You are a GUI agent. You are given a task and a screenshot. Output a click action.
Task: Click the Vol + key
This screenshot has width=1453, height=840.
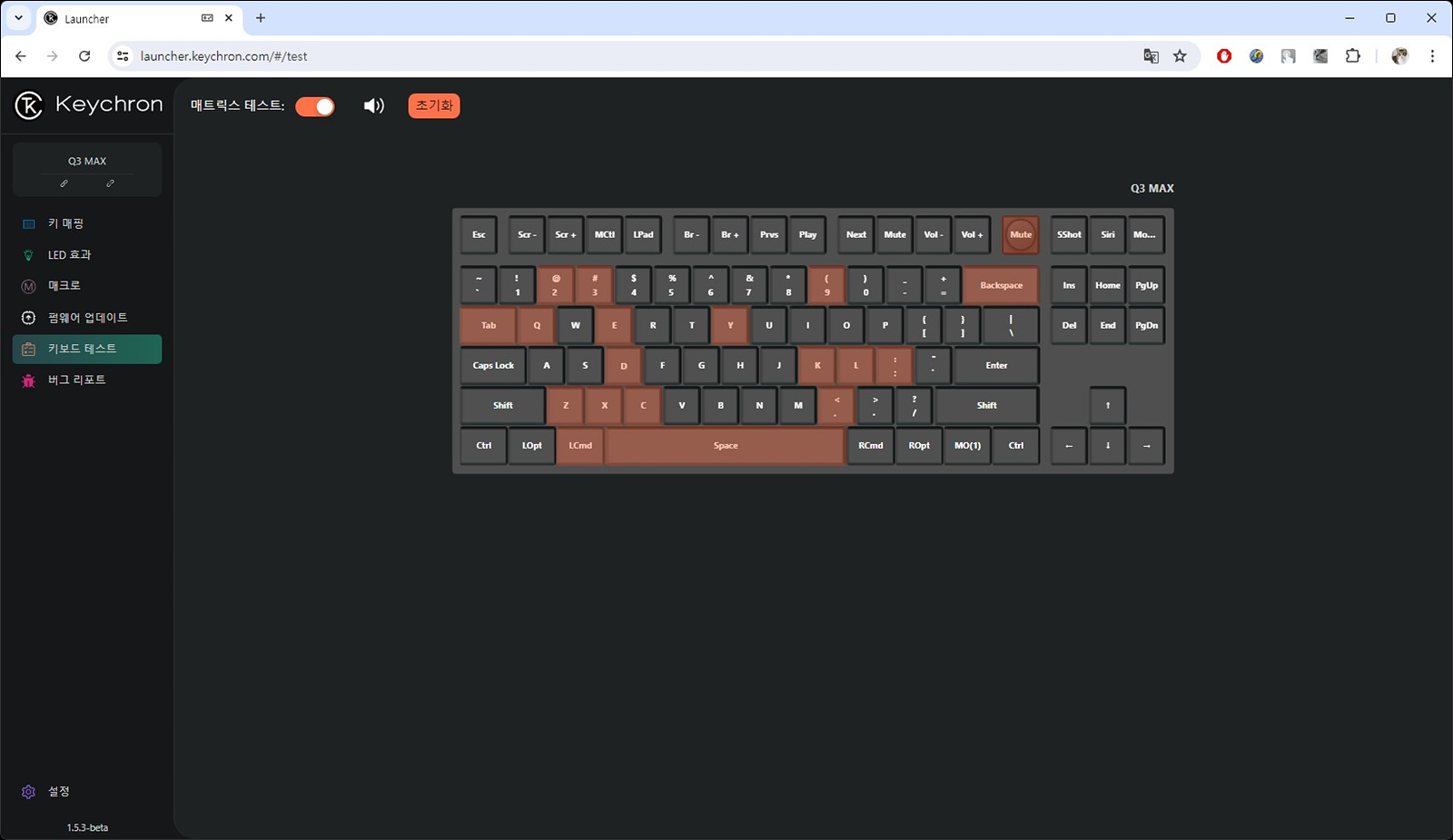coord(972,235)
